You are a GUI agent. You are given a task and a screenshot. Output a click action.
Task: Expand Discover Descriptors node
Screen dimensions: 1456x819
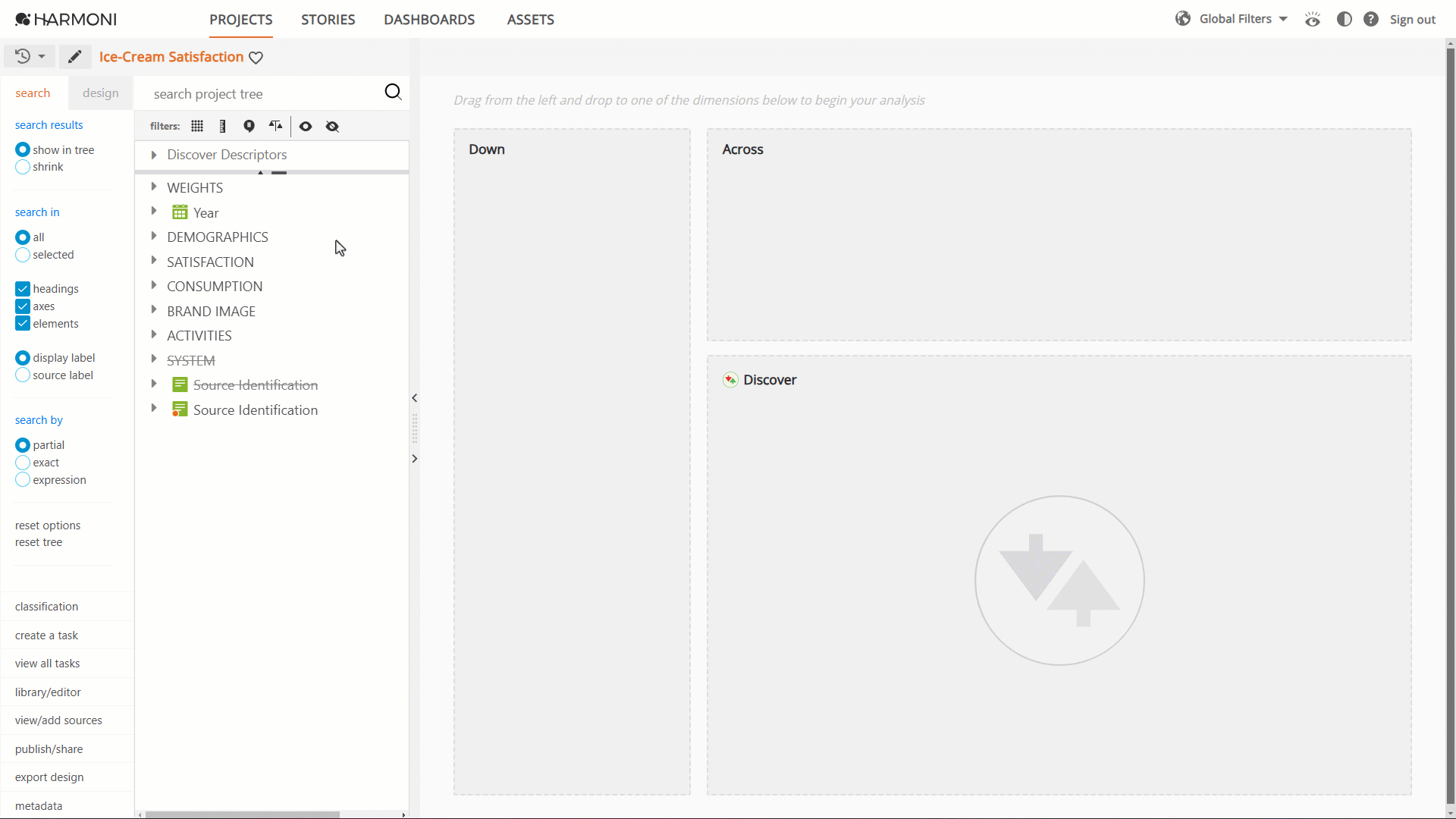(154, 155)
